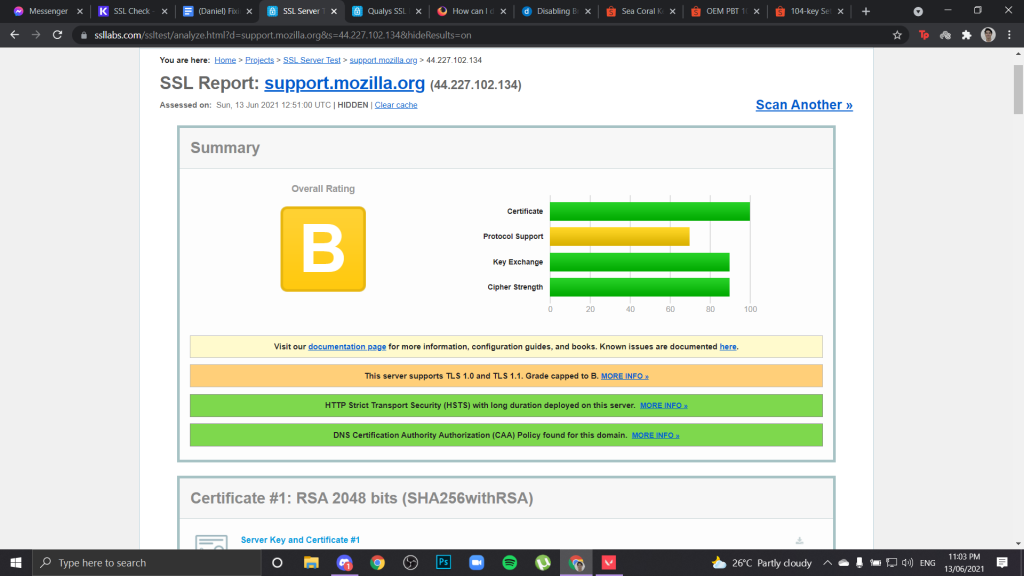Open Task View circle in taskbar
The height and width of the screenshot is (576, 1024).
click(x=277, y=562)
